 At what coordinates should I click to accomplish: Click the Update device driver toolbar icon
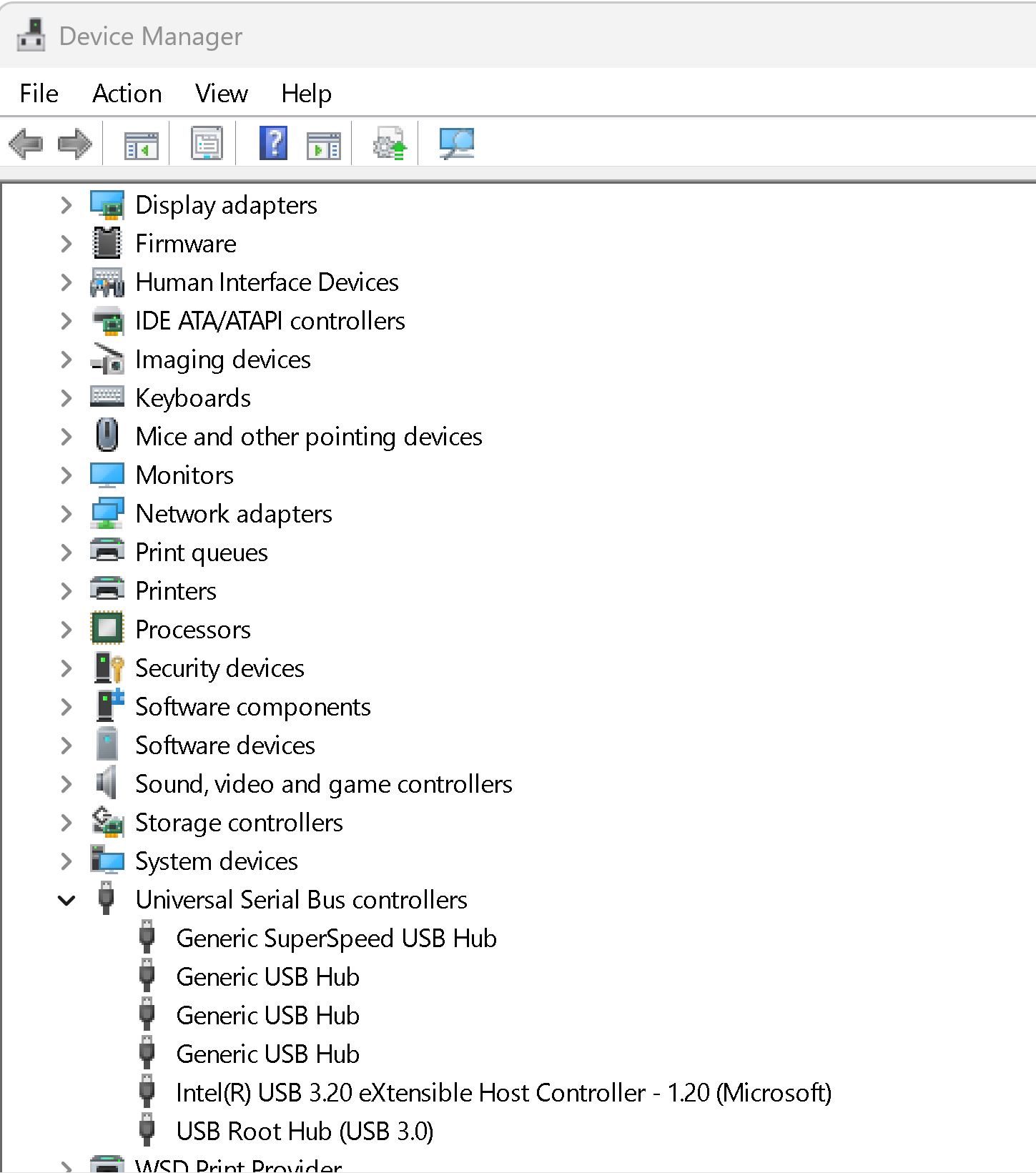[390, 144]
